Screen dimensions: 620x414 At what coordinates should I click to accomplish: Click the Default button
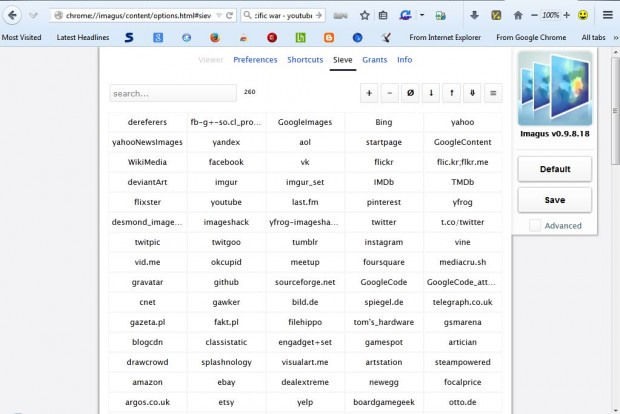(555, 169)
